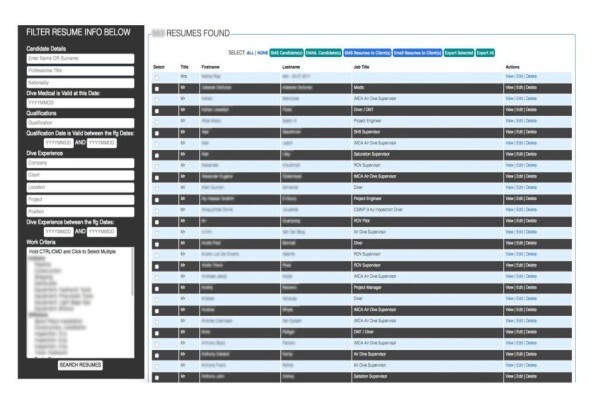
Task: Click the Nationality input field
Action: (80, 83)
